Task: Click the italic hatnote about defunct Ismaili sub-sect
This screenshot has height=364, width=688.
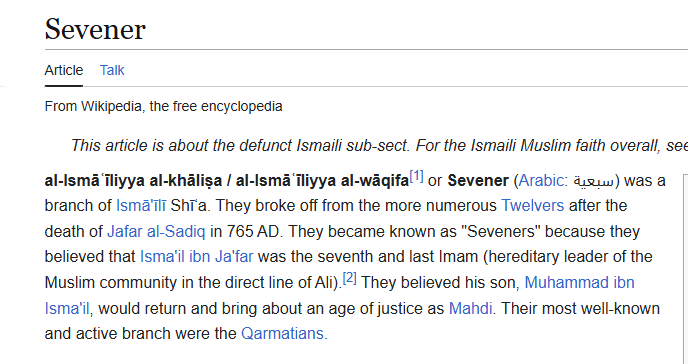Action: click(379, 146)
